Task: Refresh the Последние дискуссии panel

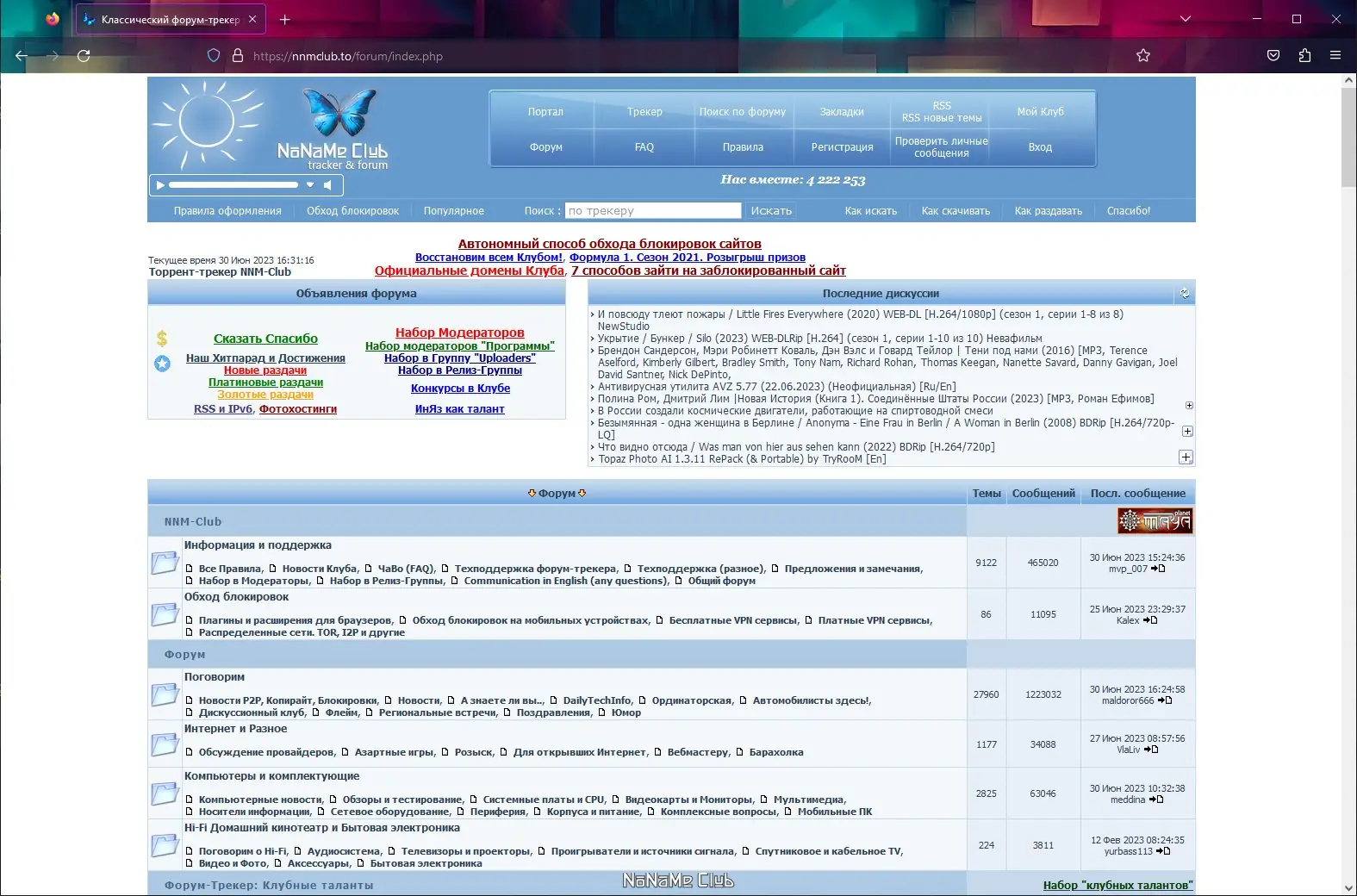Action: click(1185, 294)
